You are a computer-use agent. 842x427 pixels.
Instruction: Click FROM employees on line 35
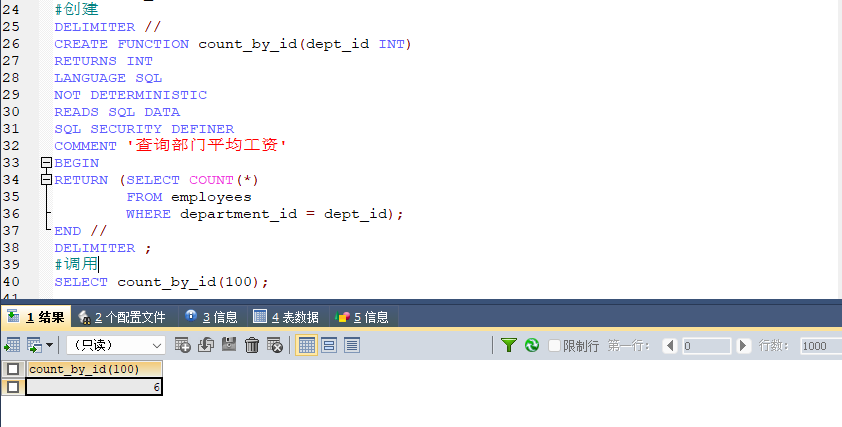point(188,197)
